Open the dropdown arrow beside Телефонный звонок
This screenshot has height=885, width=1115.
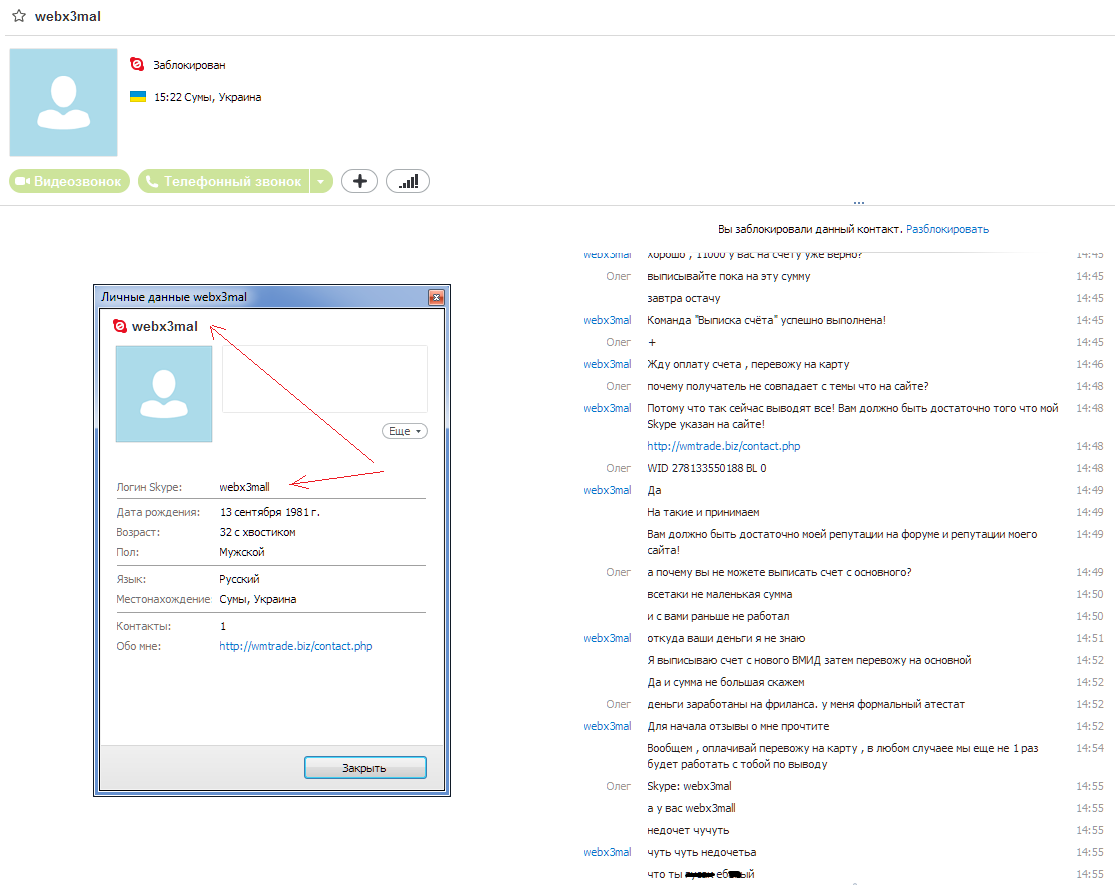(x=321, y=181)
